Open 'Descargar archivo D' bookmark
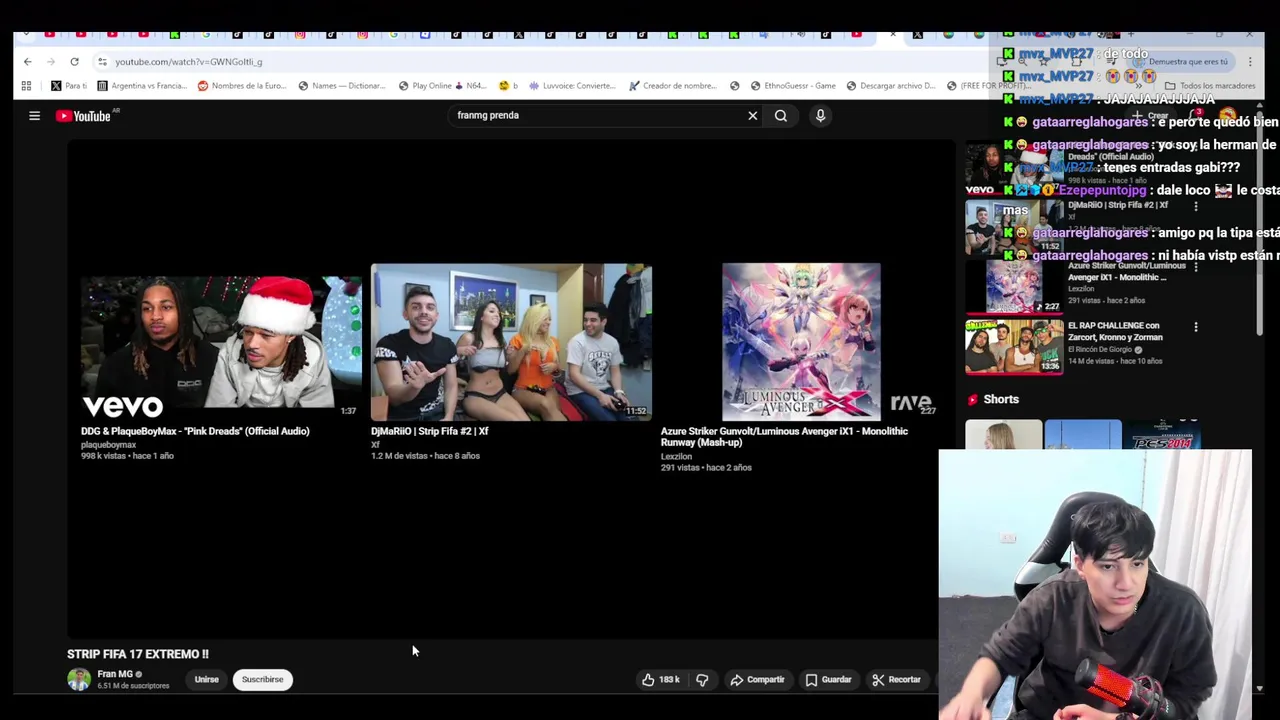Viewport: 1280px width, 720px height. pyautogui.click(x=890, y=86)
